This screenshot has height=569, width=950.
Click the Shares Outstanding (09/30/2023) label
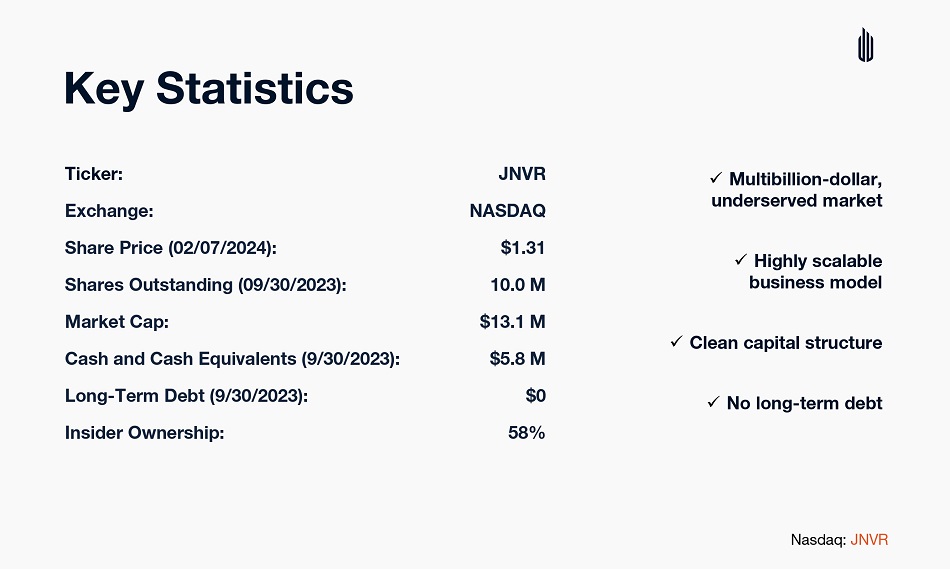coord(205,285)
